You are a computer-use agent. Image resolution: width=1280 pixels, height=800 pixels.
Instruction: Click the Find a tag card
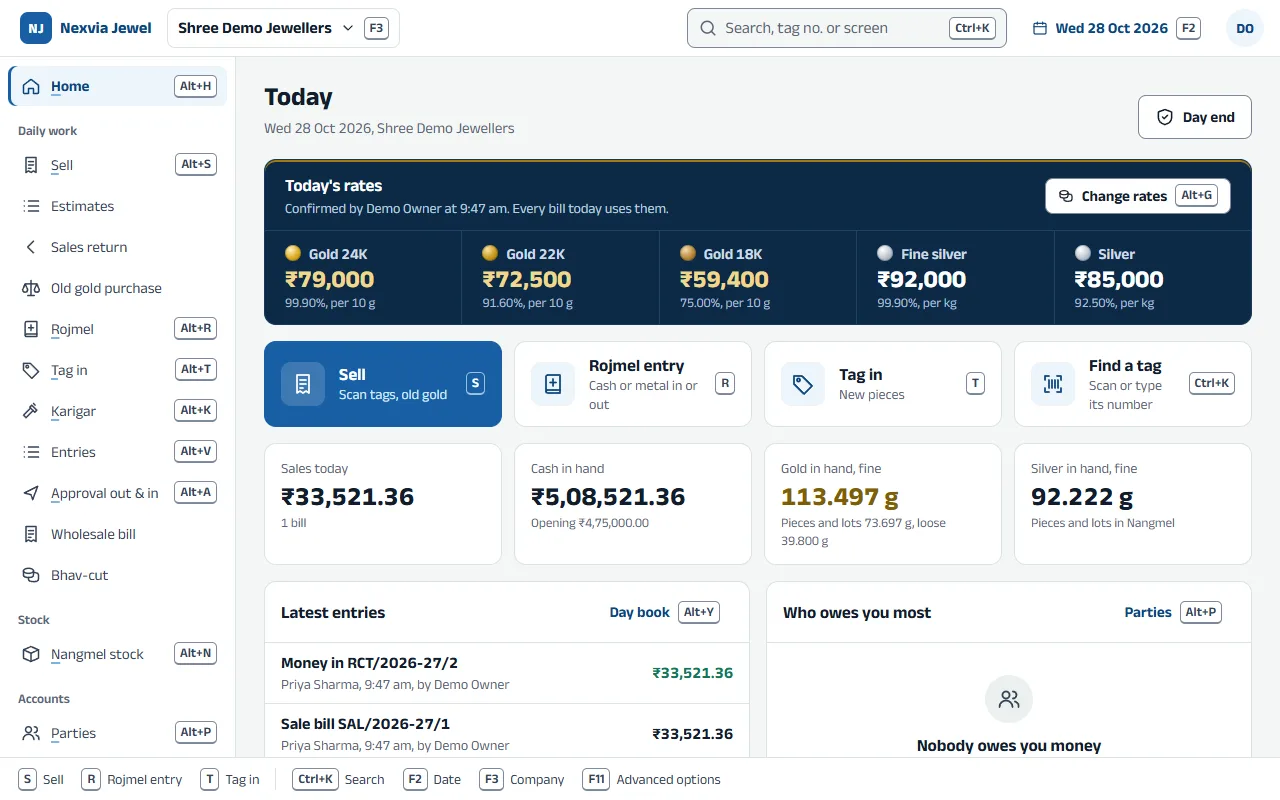[1133, 384]
